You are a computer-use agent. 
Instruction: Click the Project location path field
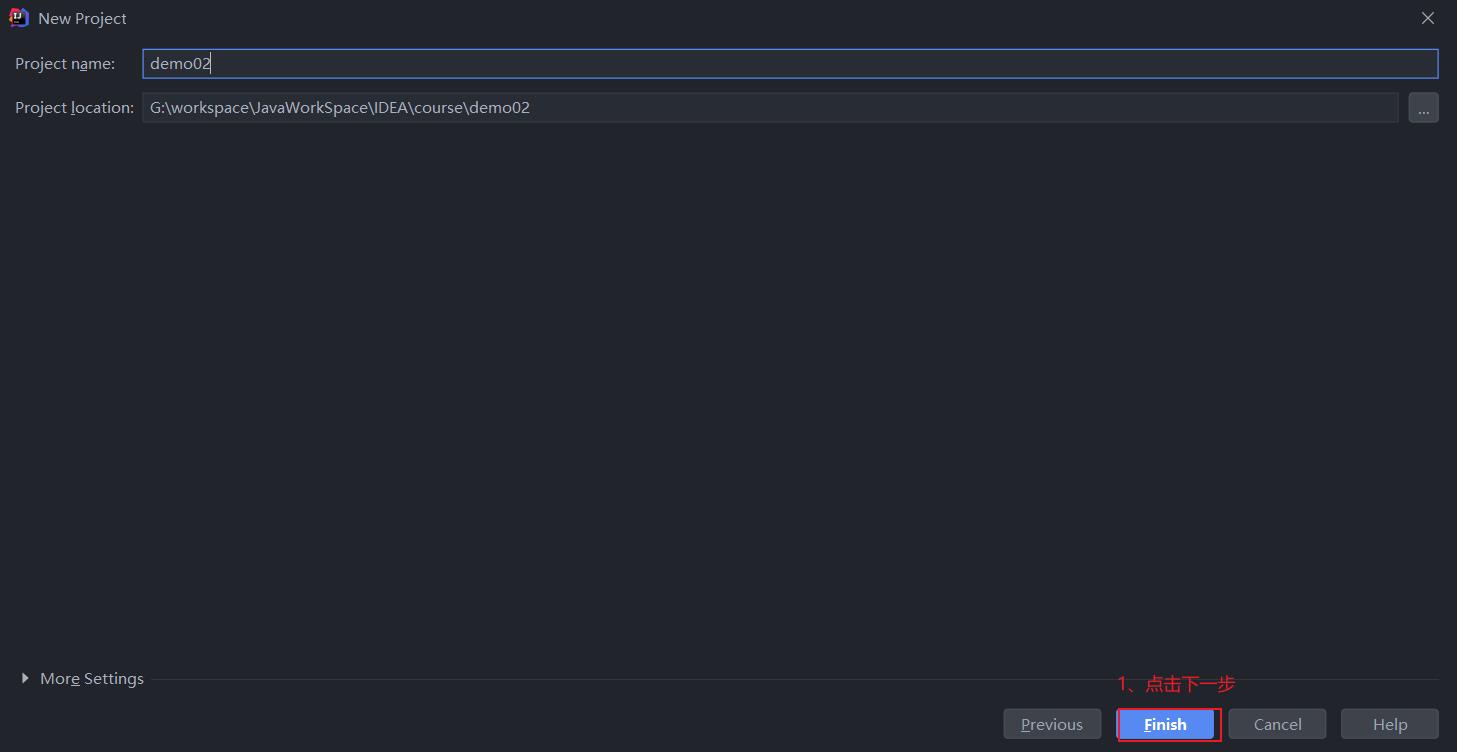pyautogui.click(x=770, y=108)
